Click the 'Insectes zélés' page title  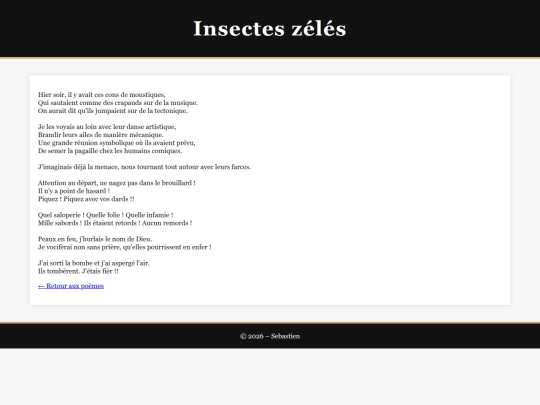pyautogui.click(x=270, y=29)
